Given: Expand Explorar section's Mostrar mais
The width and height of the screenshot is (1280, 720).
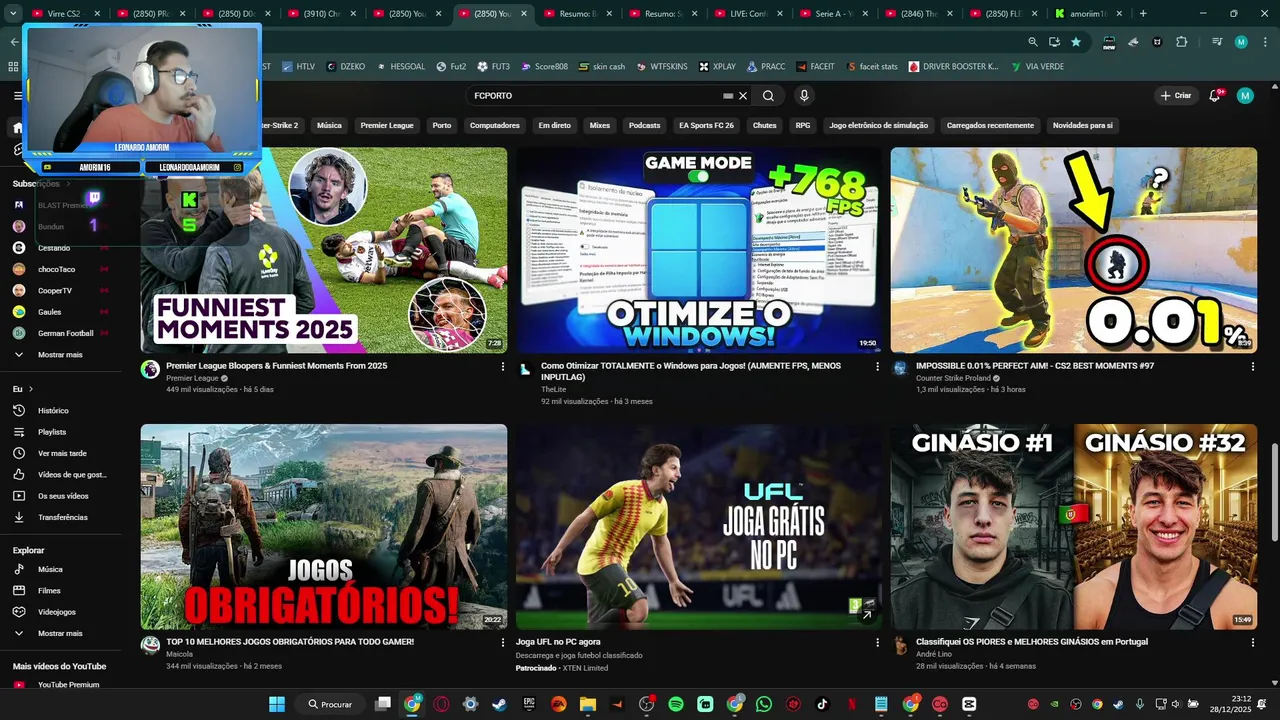Looking at the screenshot, I should [x=60, y=633].
